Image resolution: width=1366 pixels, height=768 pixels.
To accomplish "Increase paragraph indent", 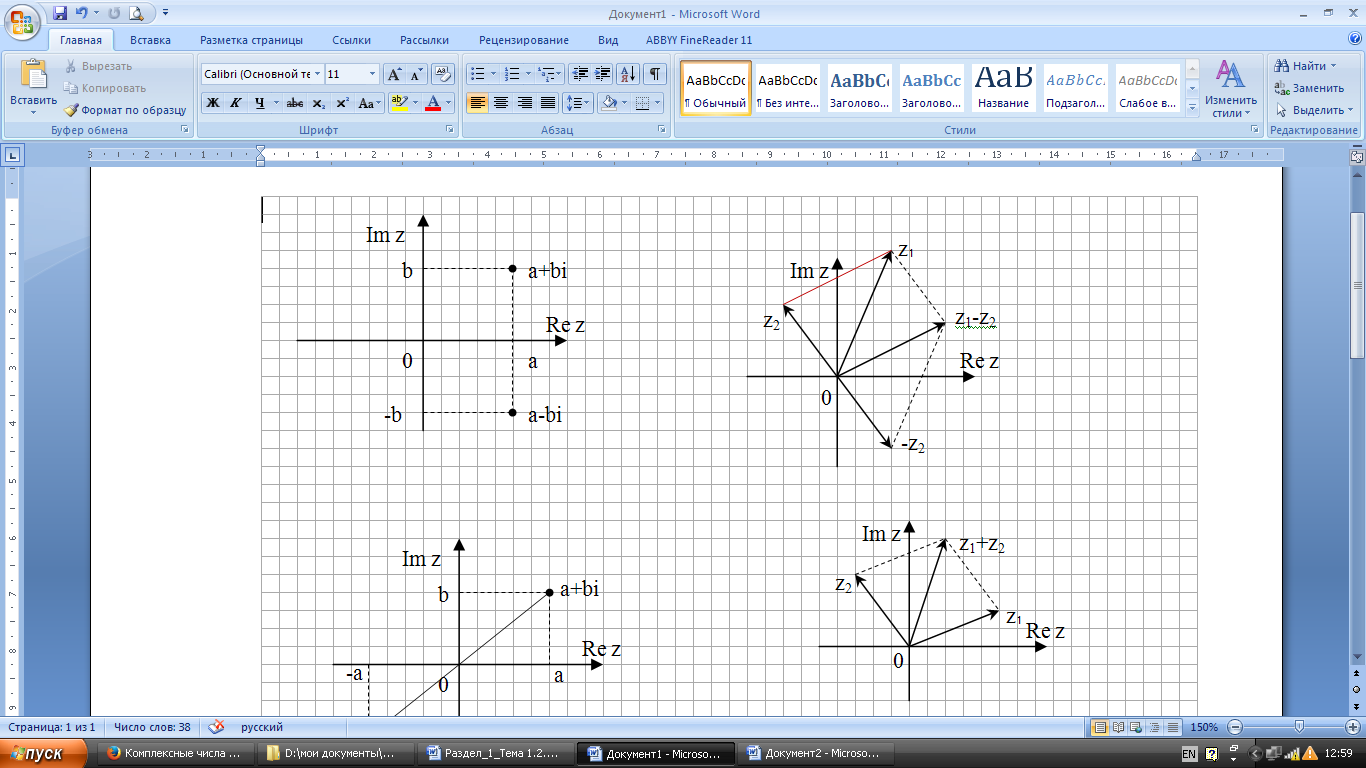I will (x=603, y=74).
